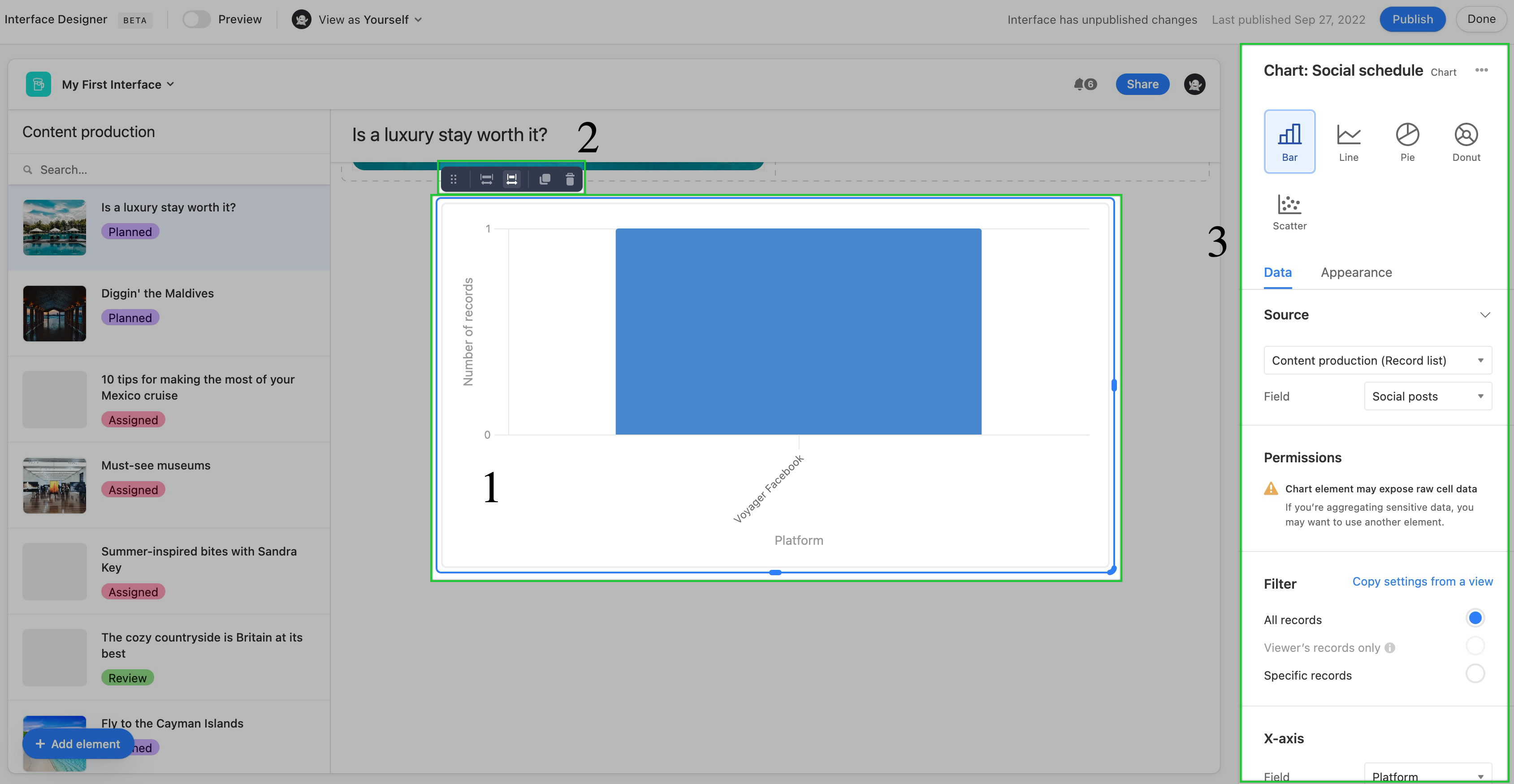Click the chart's bottom-right corner resize handle
This screenshot has width=1514, height=784.
point(1112,570)
